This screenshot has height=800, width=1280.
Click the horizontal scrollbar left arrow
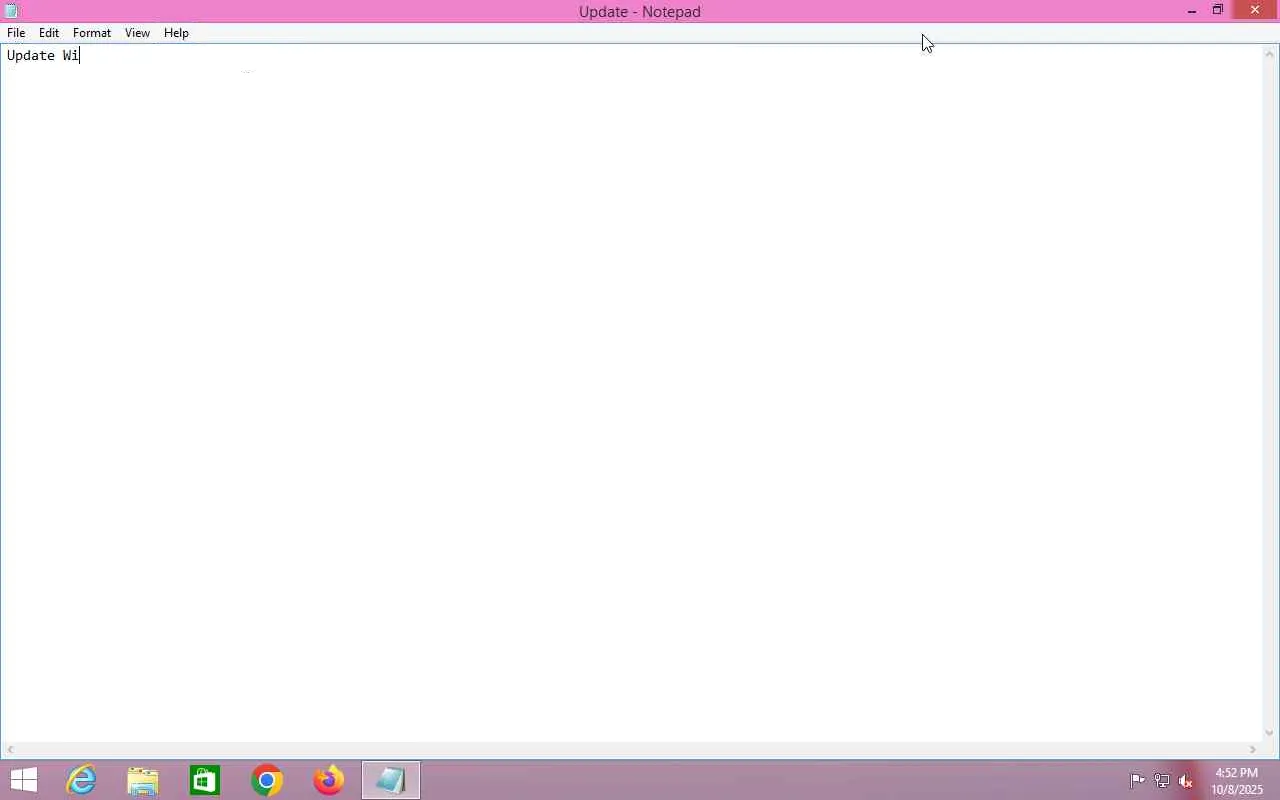(10, 750)
